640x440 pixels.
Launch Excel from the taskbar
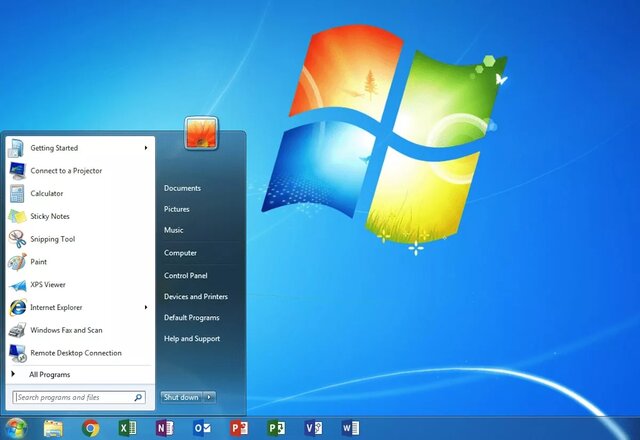point(127,428)
